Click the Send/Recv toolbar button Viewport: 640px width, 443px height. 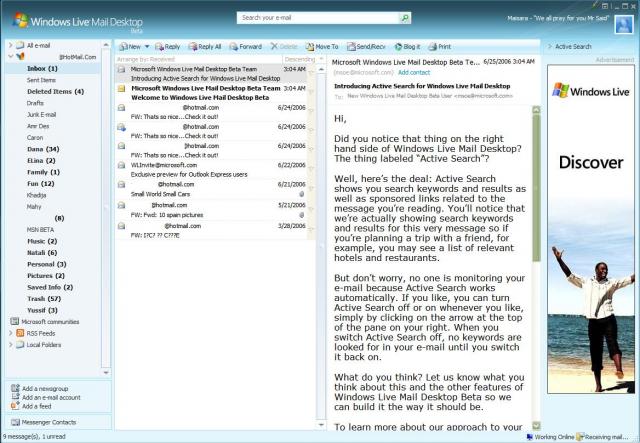[366, 47]
